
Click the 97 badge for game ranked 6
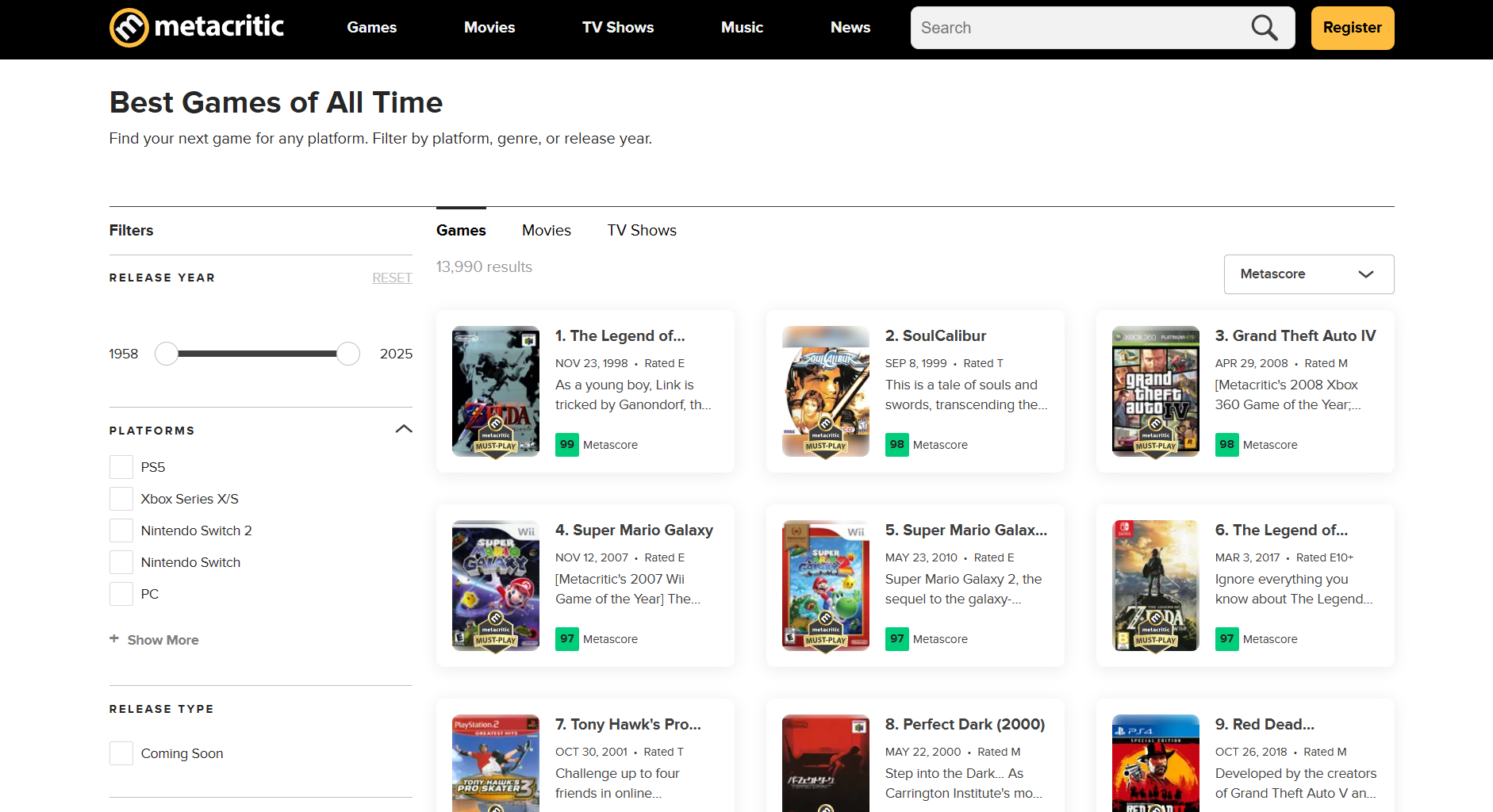(1227, 639)
